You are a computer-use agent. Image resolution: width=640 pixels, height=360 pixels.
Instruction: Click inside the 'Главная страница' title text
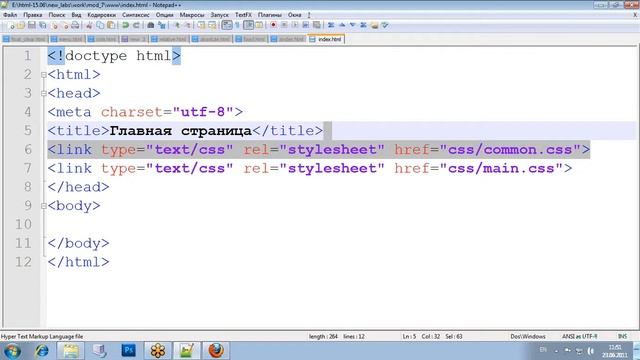coord(181,131)
